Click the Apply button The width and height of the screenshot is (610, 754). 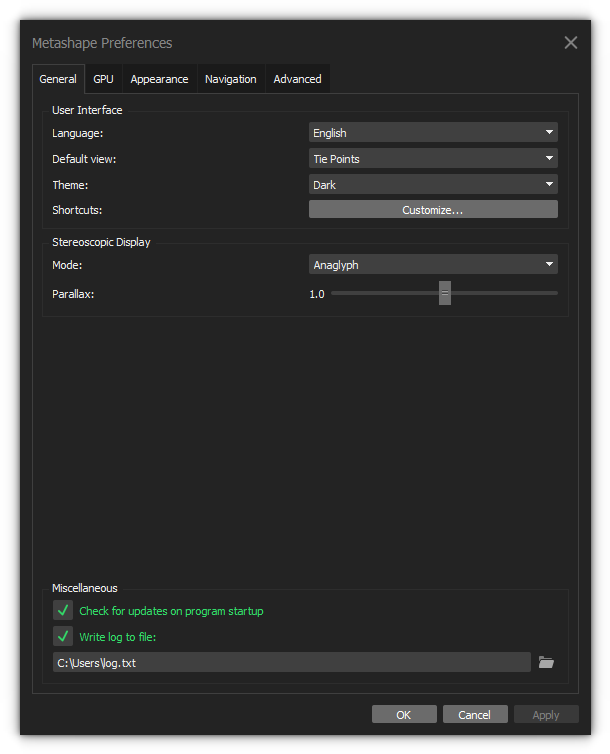(546, 715)
